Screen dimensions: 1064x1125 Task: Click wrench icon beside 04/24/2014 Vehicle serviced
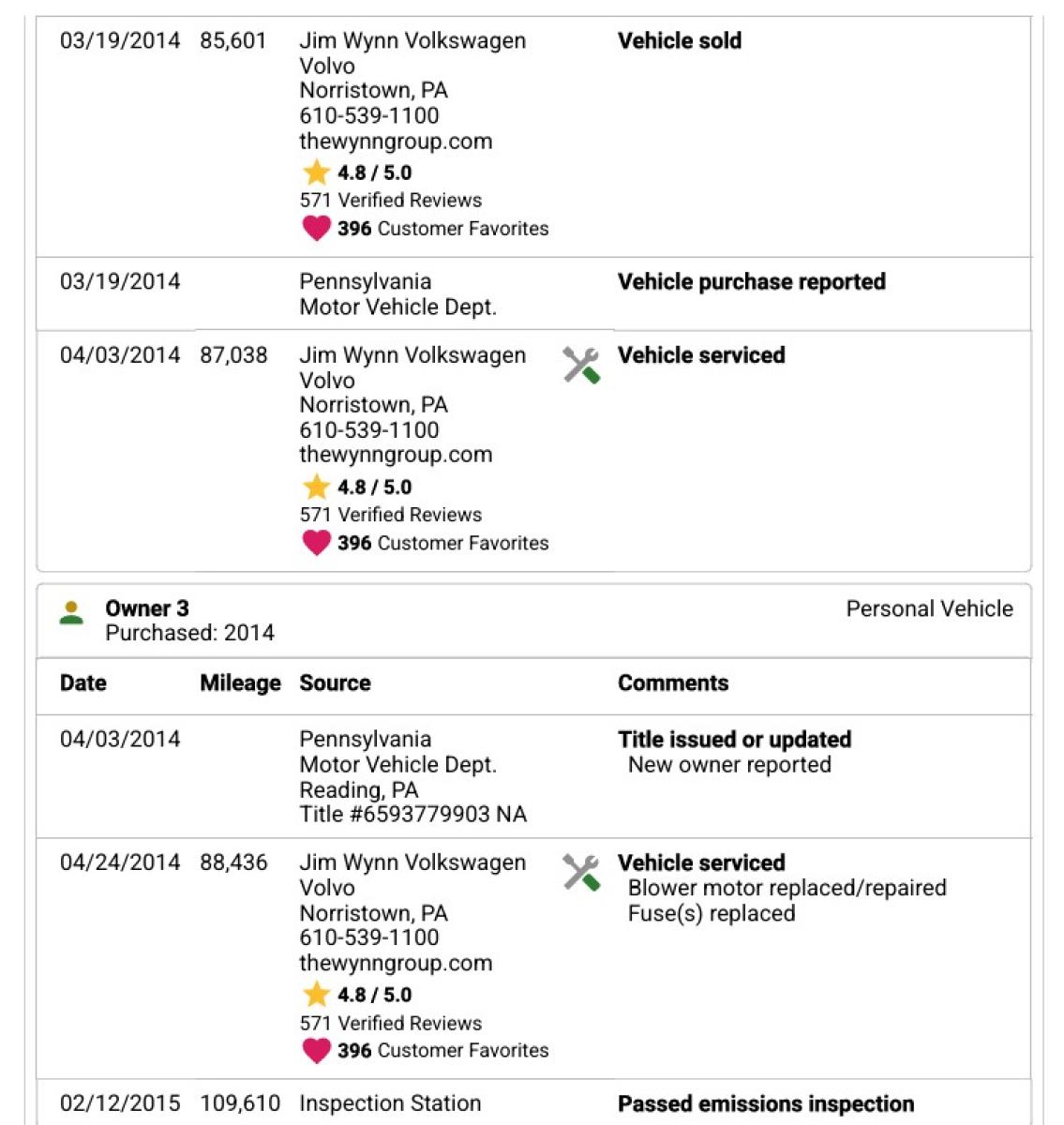[x=581, y=873]
